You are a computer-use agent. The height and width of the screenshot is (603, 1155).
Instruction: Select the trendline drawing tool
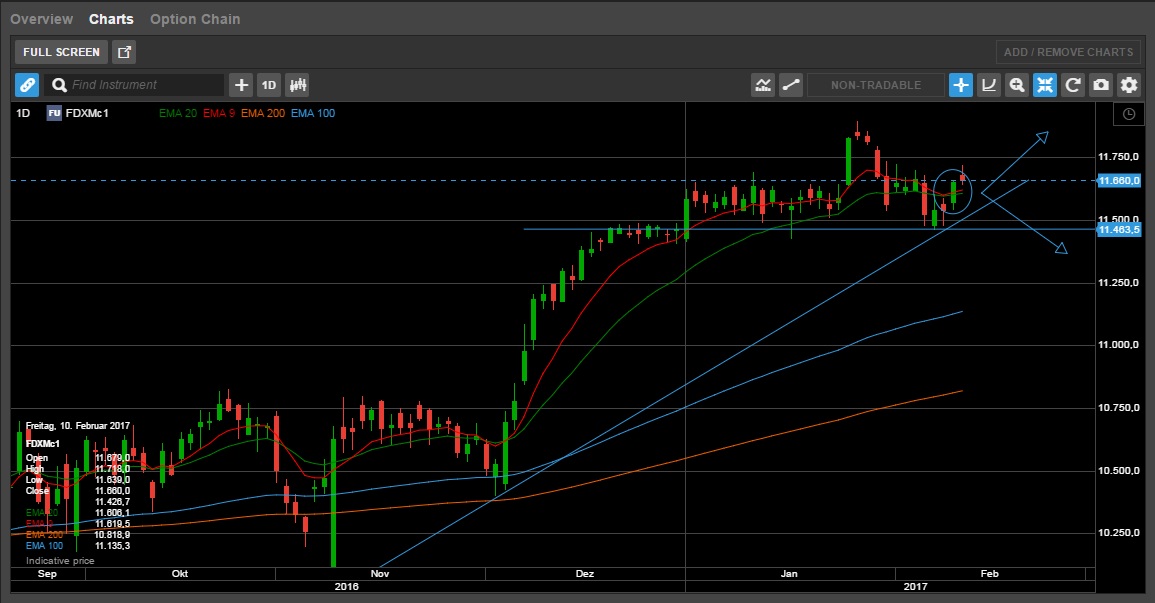point(791,85)
